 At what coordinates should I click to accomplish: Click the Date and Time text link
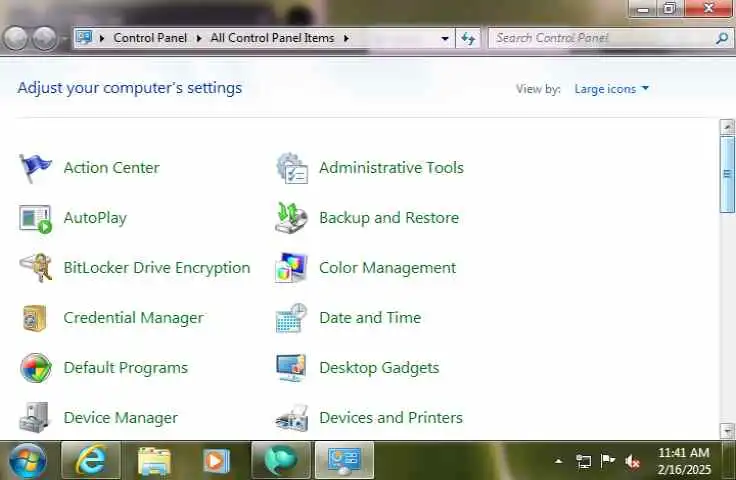[x=370, y=318]
